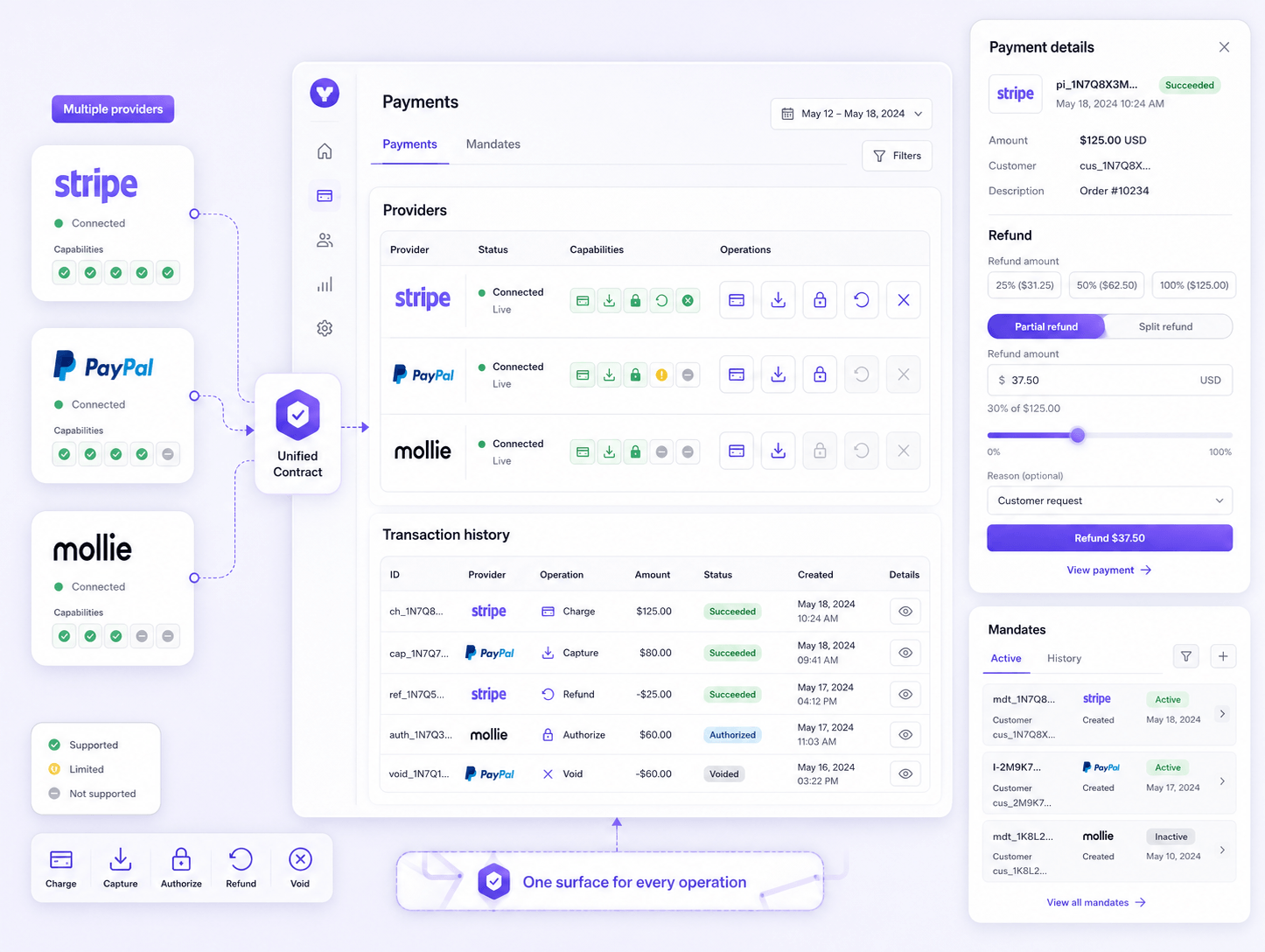Image resolution: width=1265 pixels, height=952 pixels.
Task: Click the Order #10234 description value
Action: pyautogui.click(x=1114, y=191)
